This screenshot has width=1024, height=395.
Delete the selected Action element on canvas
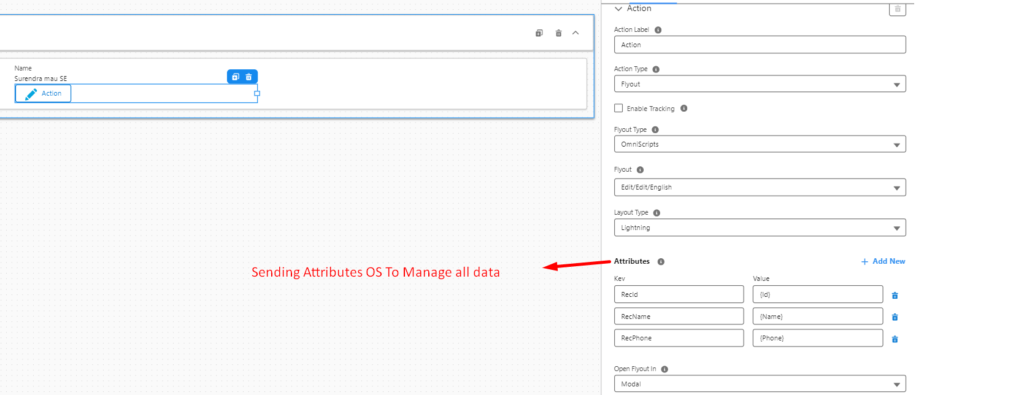(249, 76)
